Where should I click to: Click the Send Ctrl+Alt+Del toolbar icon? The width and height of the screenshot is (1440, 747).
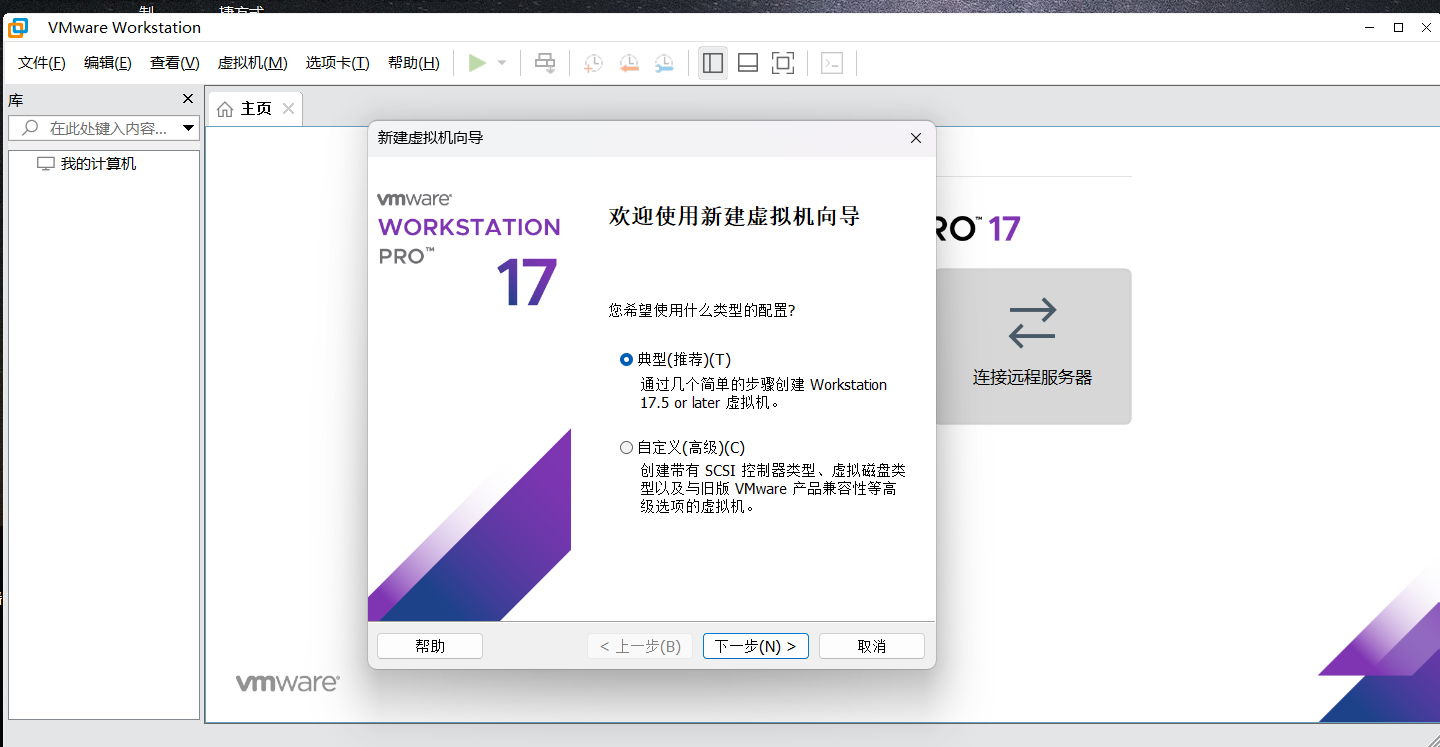tap(545, 63)
